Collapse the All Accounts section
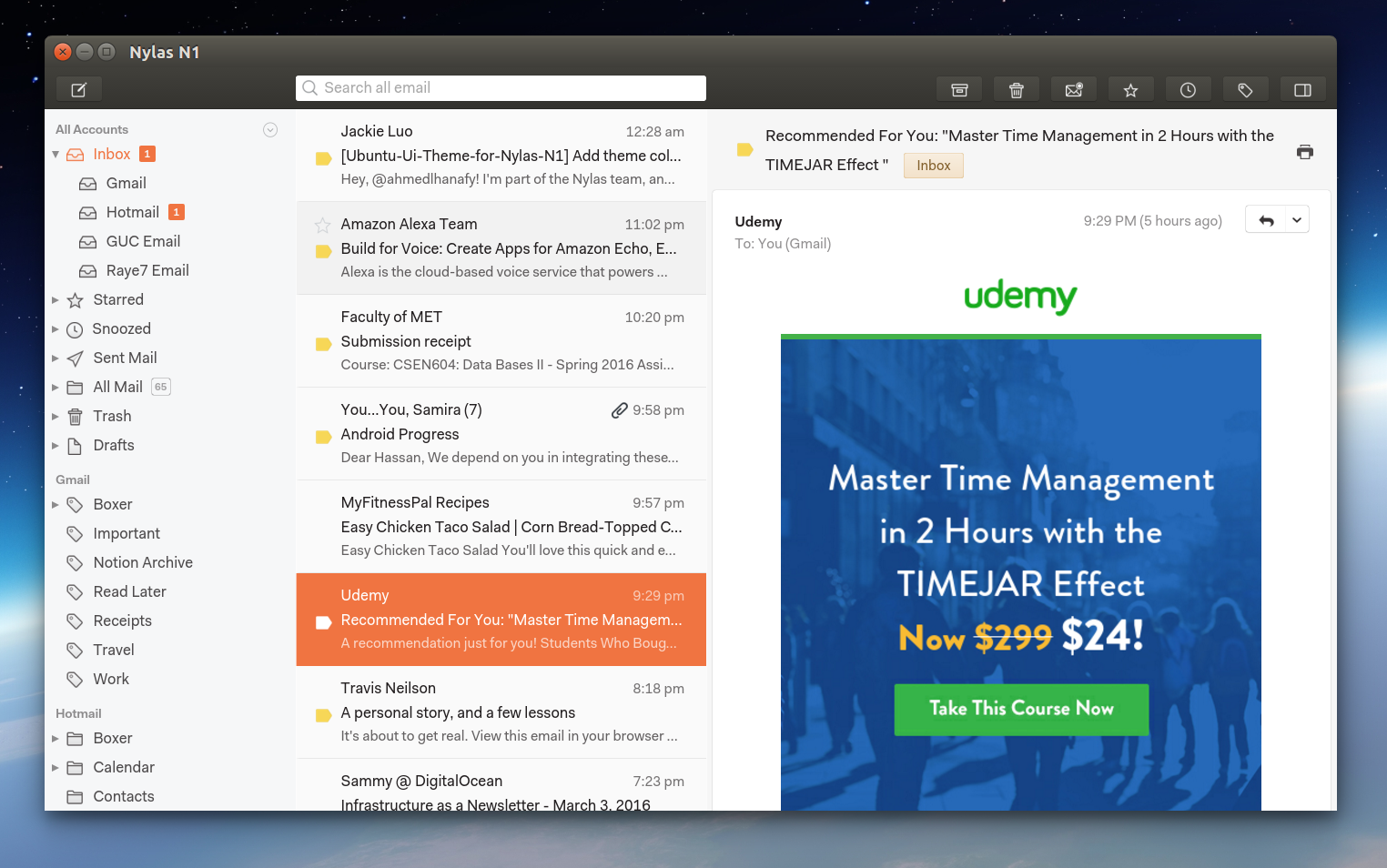 tap(270, 129)
